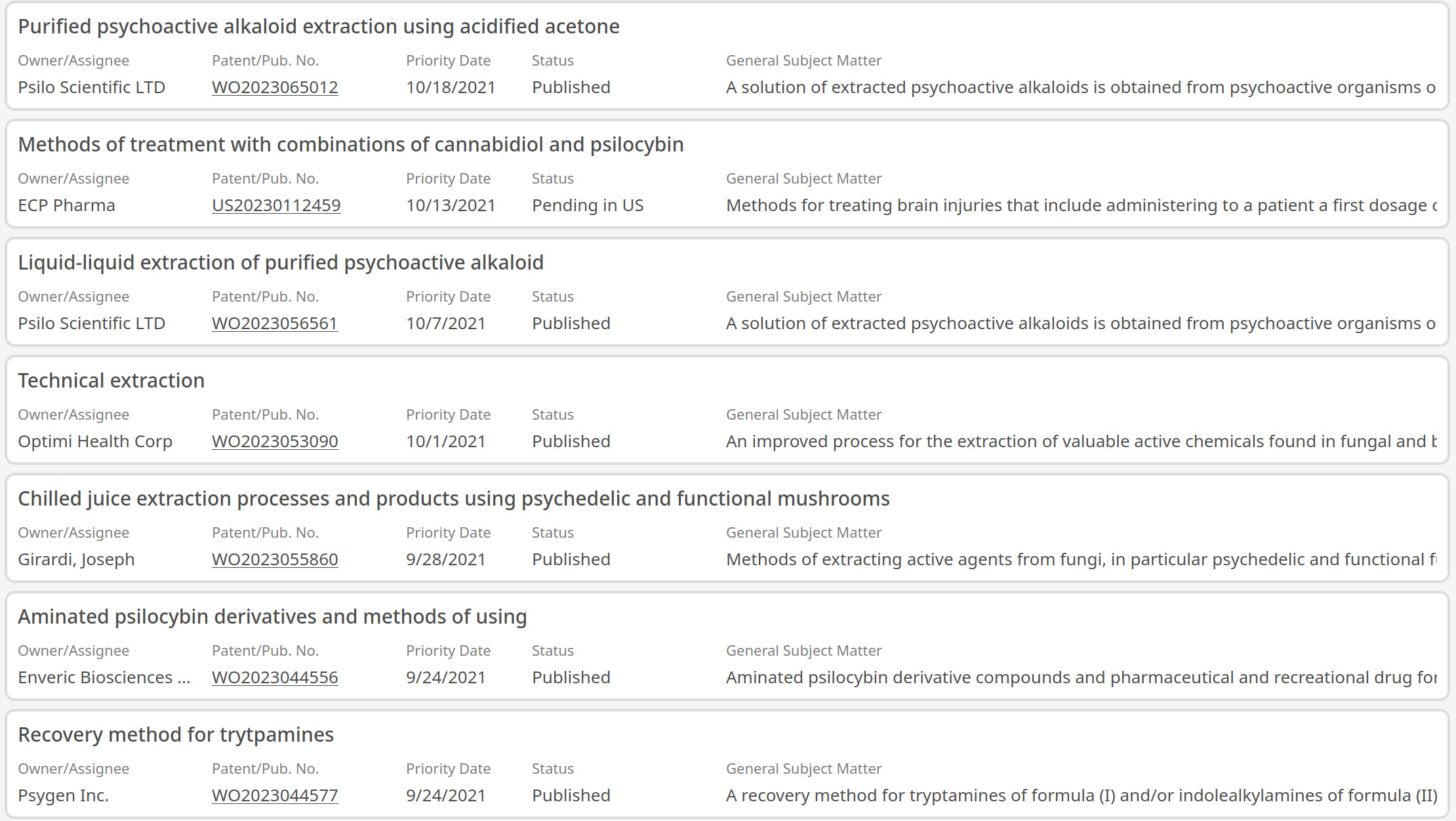The image size is (1456, 821).
Task: Open patent link US20230112459
Action: pyautogui.click(x=276, y=205)
